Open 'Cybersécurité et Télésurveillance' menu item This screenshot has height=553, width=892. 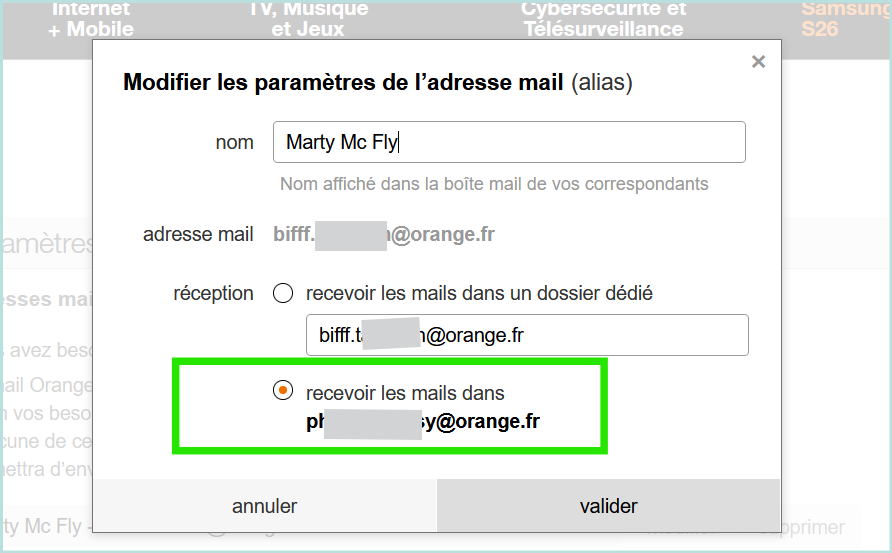point(603,19)
